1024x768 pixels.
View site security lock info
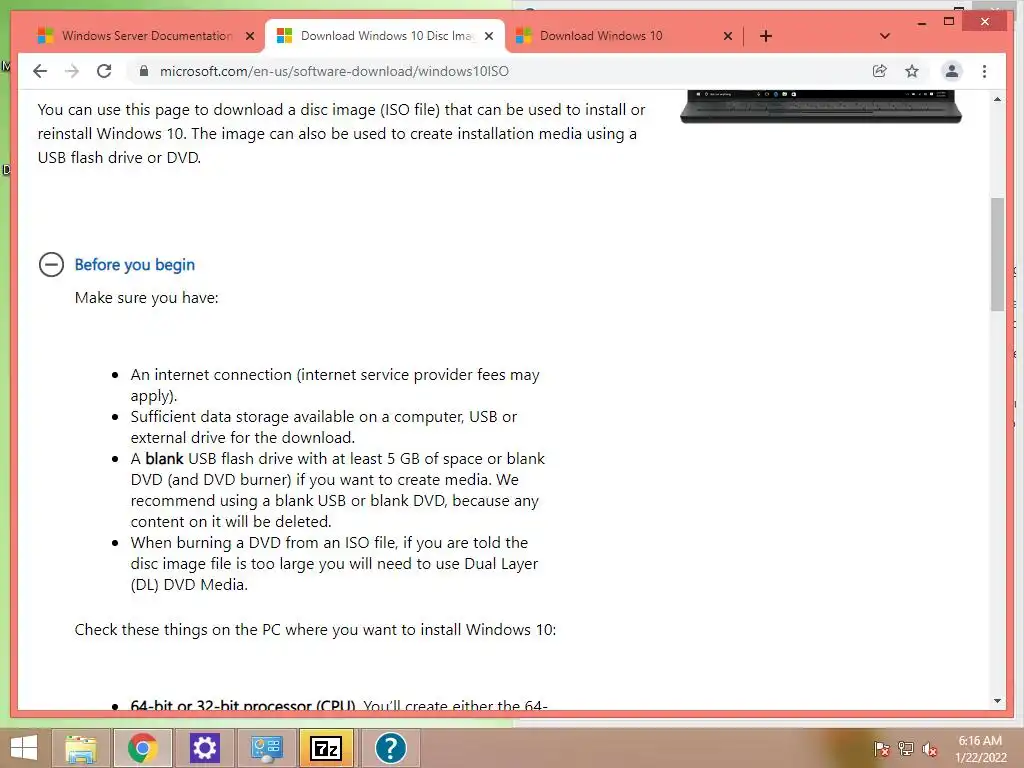tap(144, 71)
